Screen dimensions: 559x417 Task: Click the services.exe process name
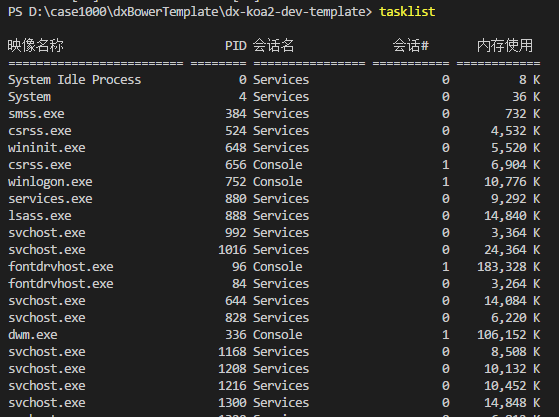pos(50,199)
